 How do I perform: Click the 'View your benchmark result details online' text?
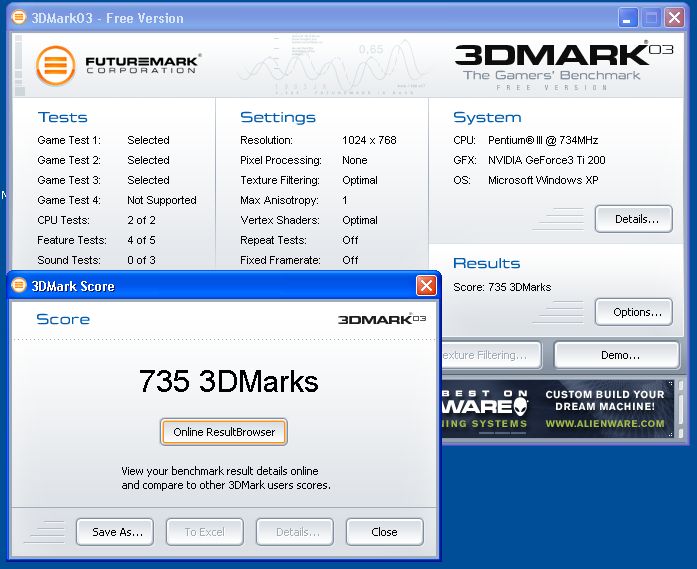pos(220,471)
